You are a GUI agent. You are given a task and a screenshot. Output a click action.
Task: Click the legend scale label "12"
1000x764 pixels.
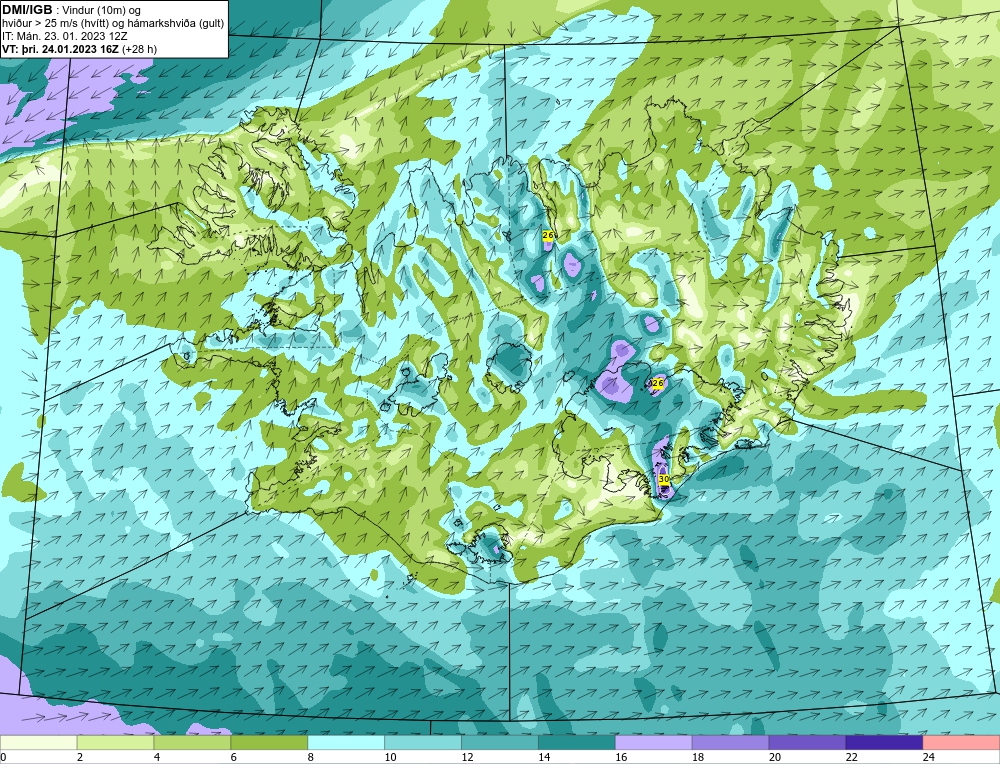[467, 758]
